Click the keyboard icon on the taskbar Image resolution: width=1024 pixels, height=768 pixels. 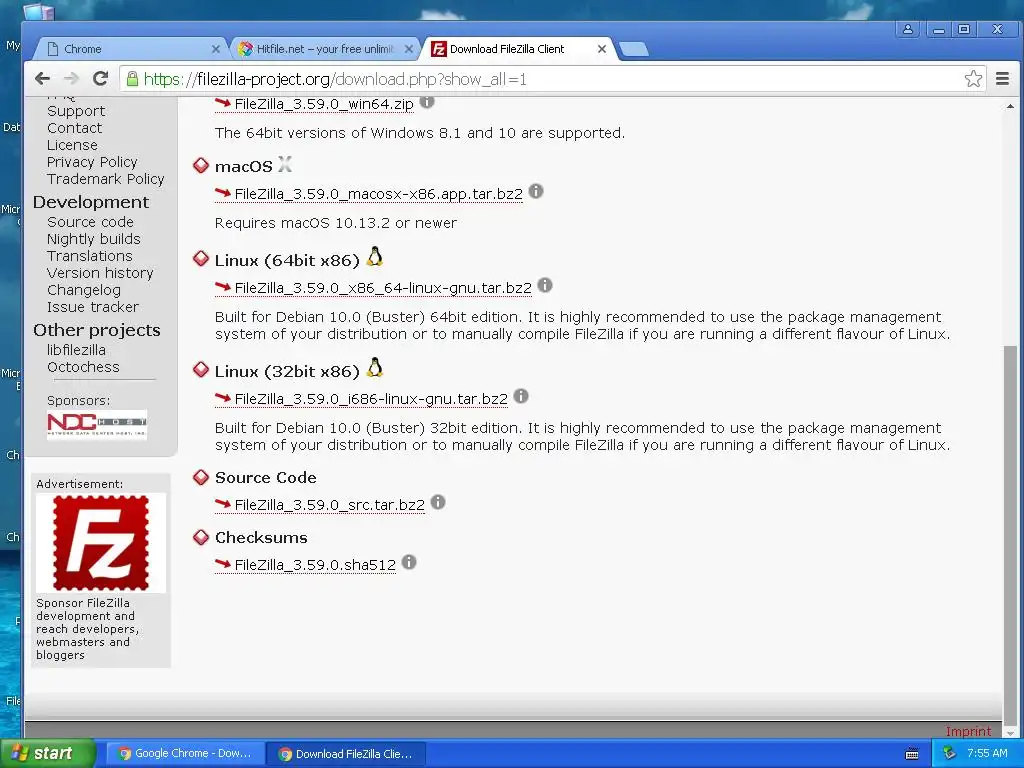(912, 754)
